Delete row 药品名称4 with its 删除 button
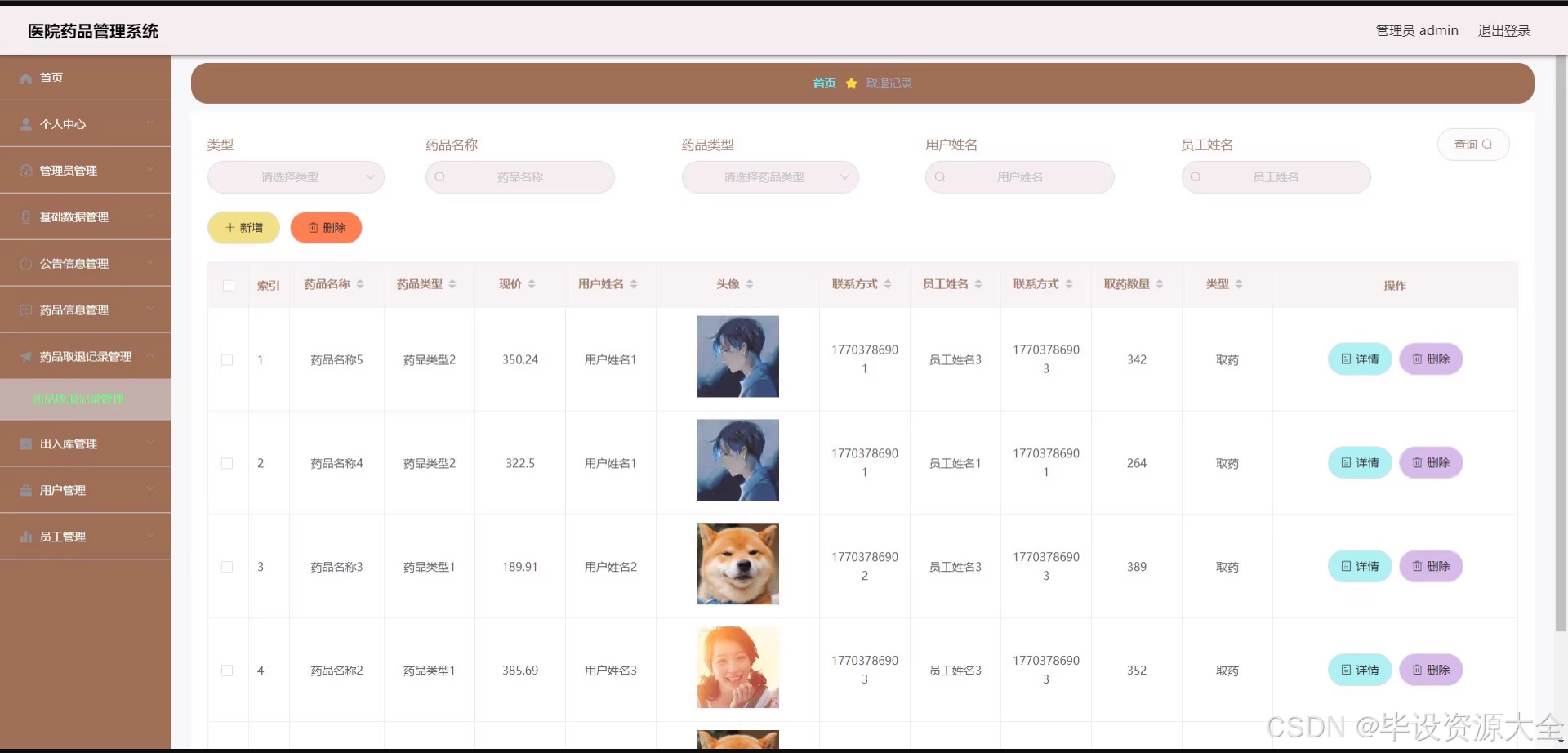The width and height of the screenshot is (1568, 753). [x=1431, y=463]
